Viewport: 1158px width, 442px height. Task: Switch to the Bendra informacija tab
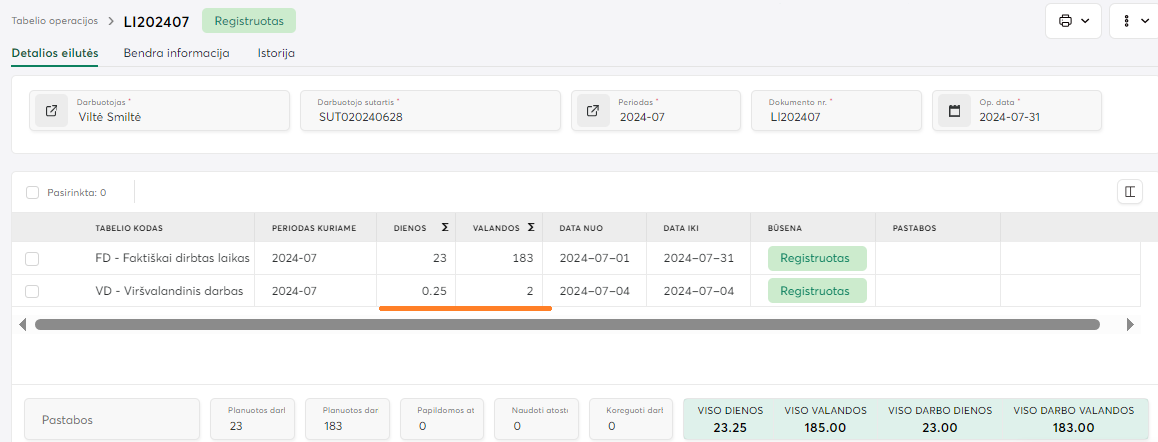(x=177, y=53)
